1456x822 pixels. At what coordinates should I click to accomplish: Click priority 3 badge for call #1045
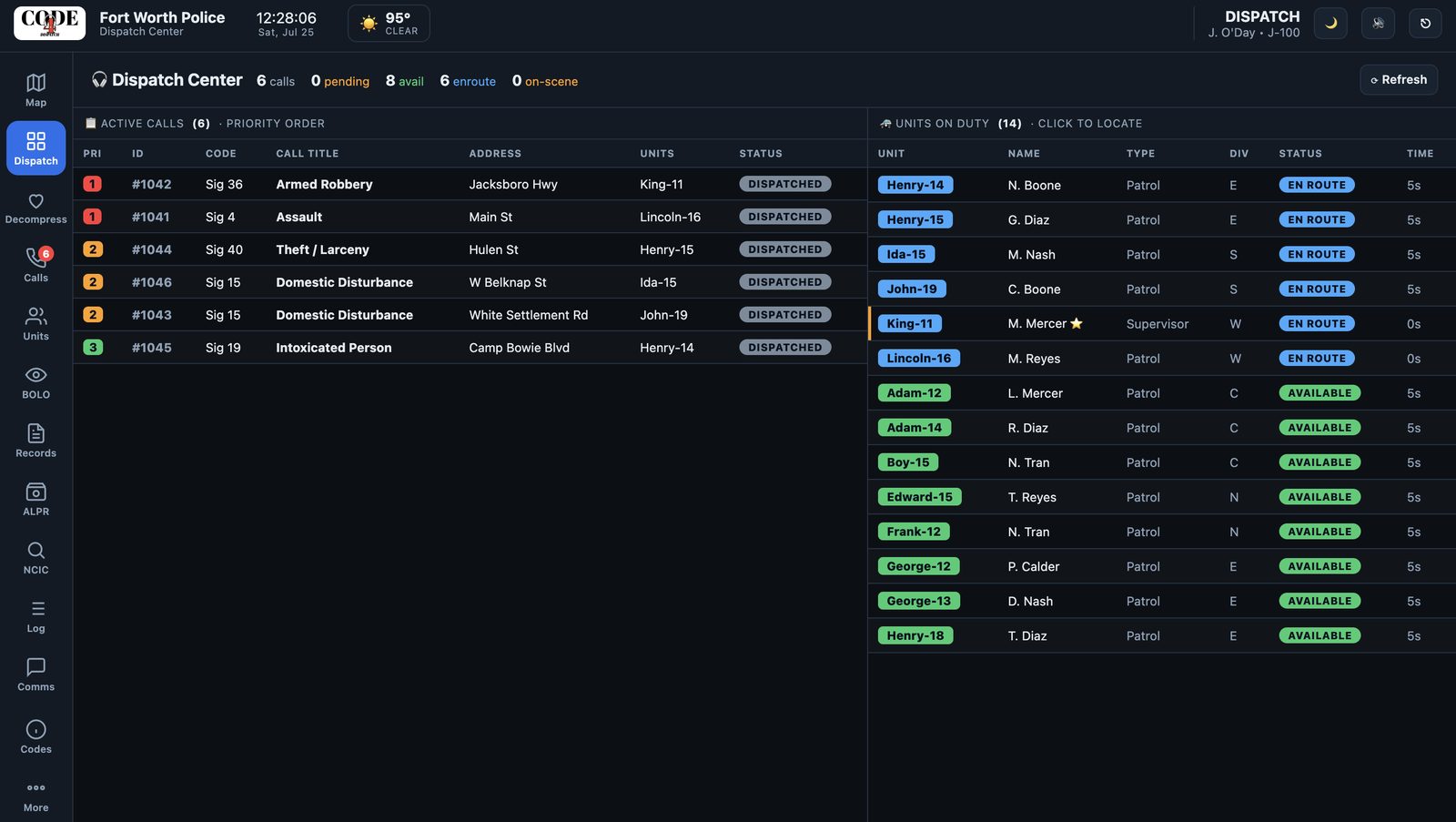pyautogui.click(x=92, y=348)
